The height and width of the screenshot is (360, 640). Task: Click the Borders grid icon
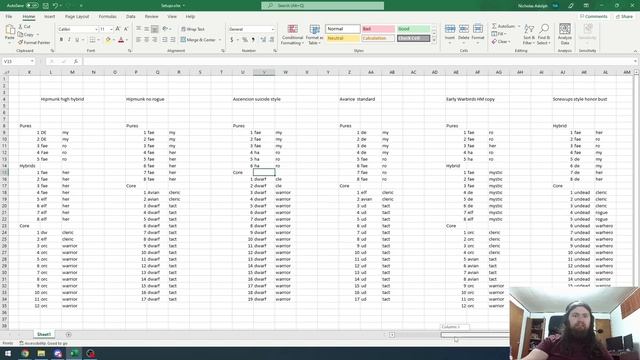[x=93, y=40]
